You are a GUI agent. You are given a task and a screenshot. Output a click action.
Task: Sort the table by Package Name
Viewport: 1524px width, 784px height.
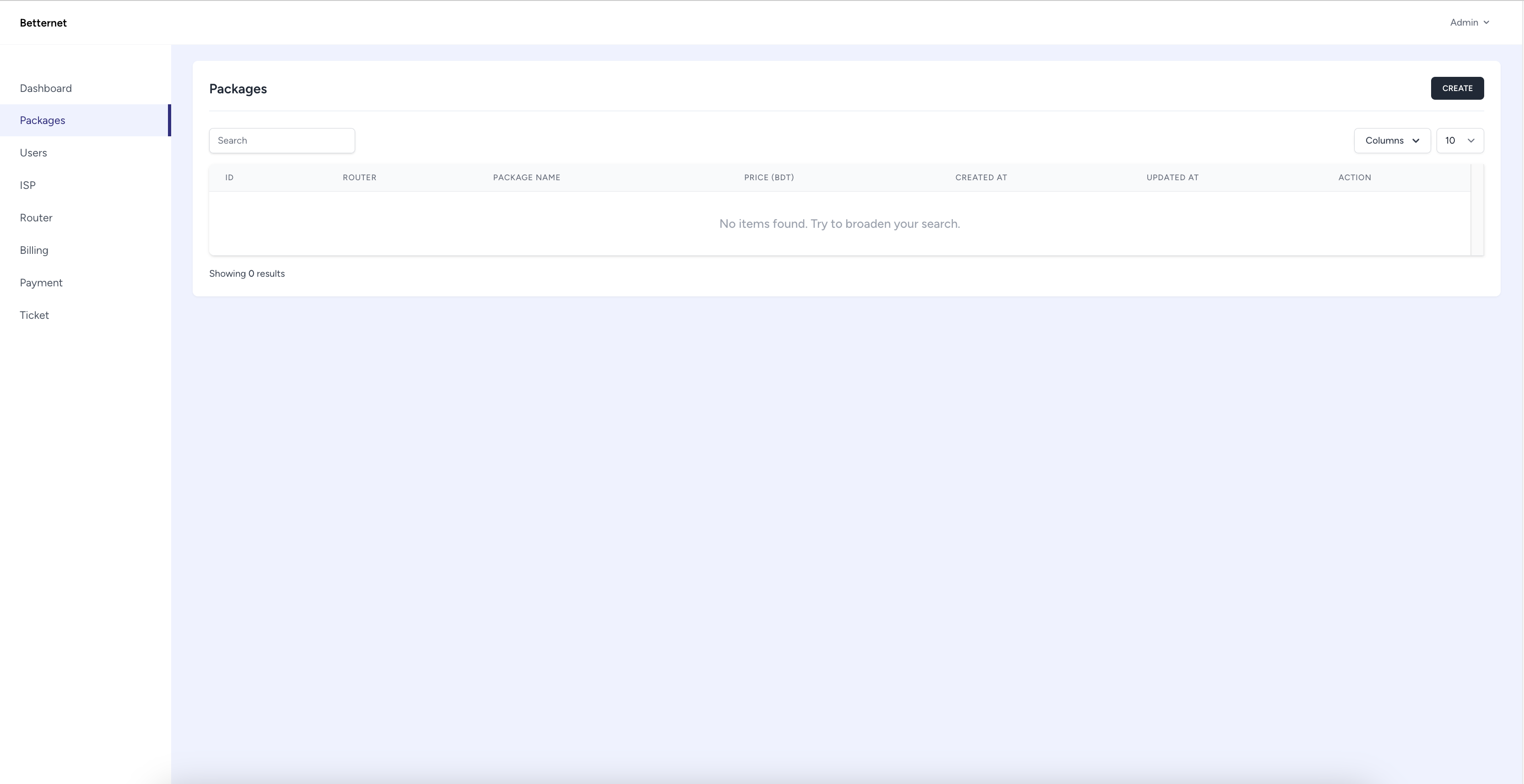(526, 177)
